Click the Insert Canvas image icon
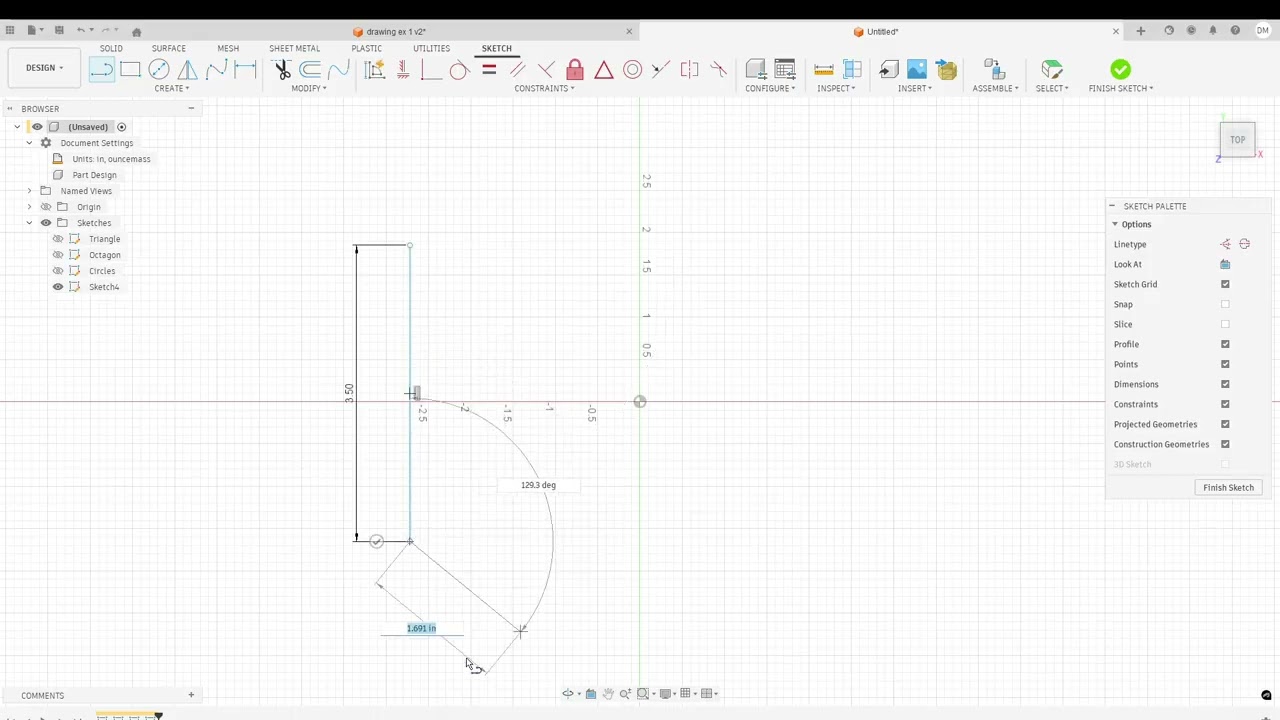1280x720 pixels. click(917, 70)
